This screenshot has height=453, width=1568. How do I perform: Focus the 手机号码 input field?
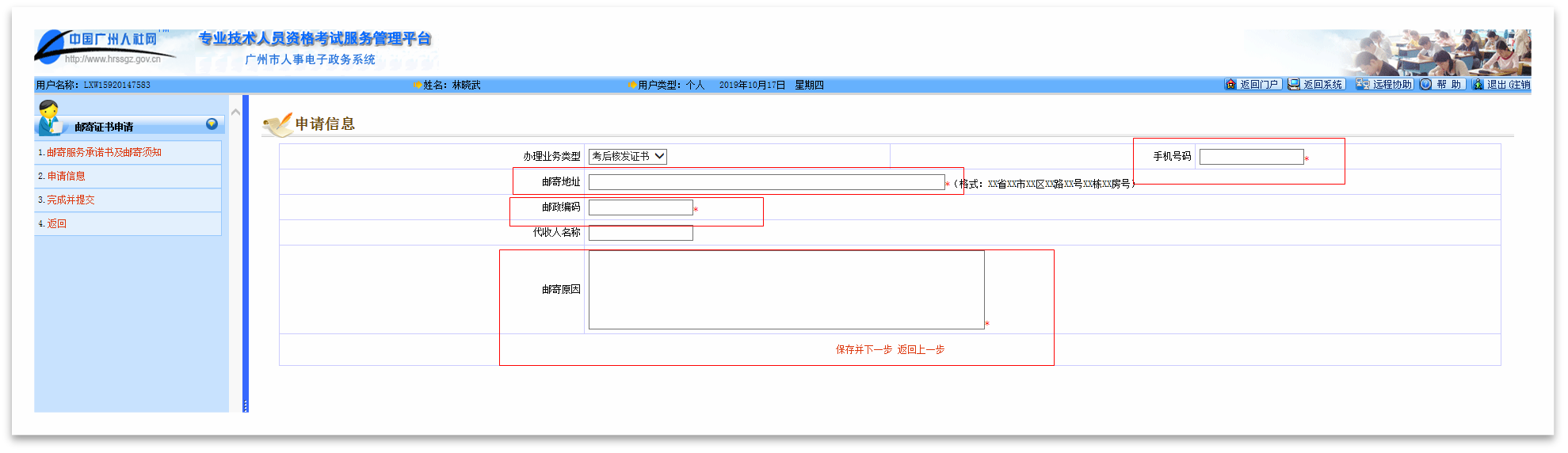[1251, 157]
